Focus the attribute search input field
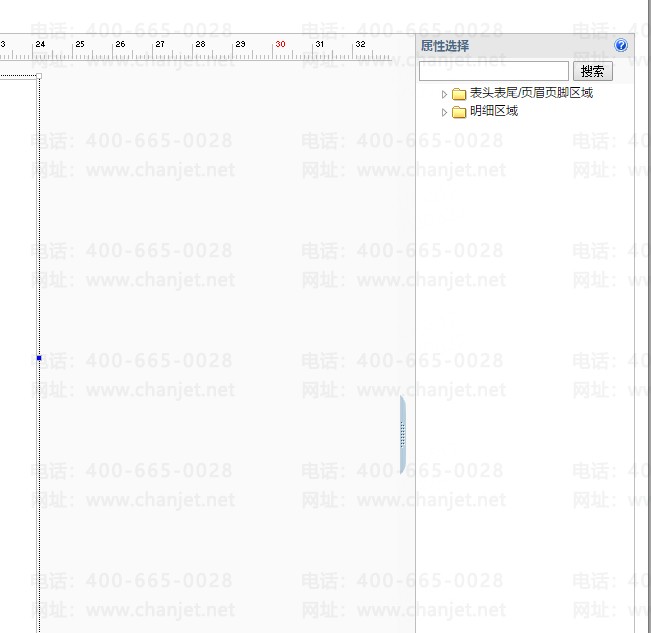The width and height of the screenshot is (651, 633). (x=494, y=71)
